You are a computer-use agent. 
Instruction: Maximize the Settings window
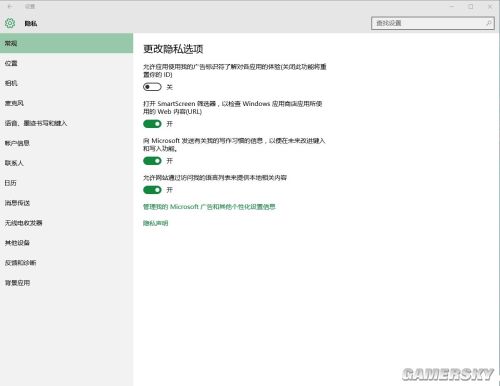471,6
